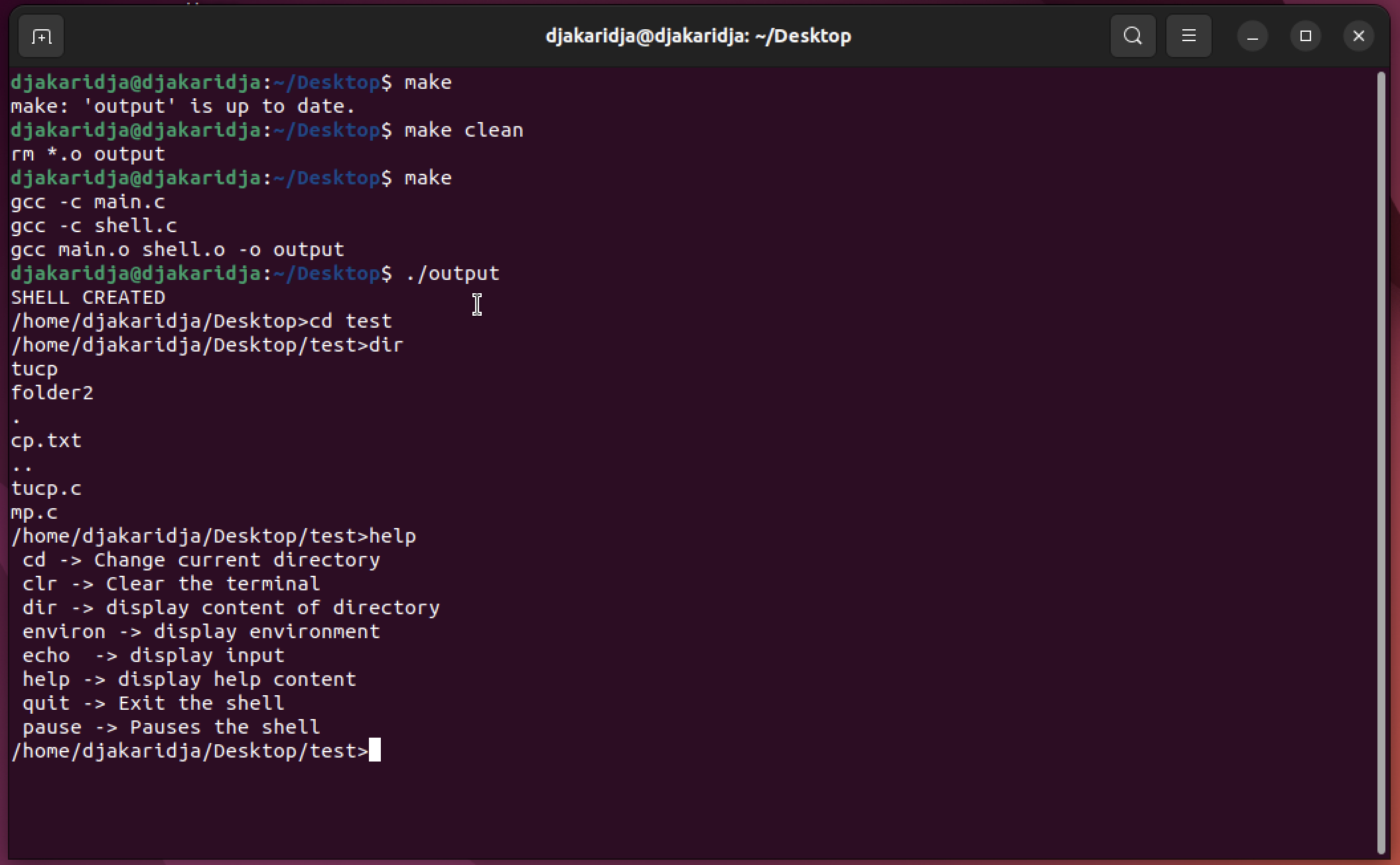Open a new terminal tab
The height and width of the screenshot is (865, 1400).
point(41,36)
